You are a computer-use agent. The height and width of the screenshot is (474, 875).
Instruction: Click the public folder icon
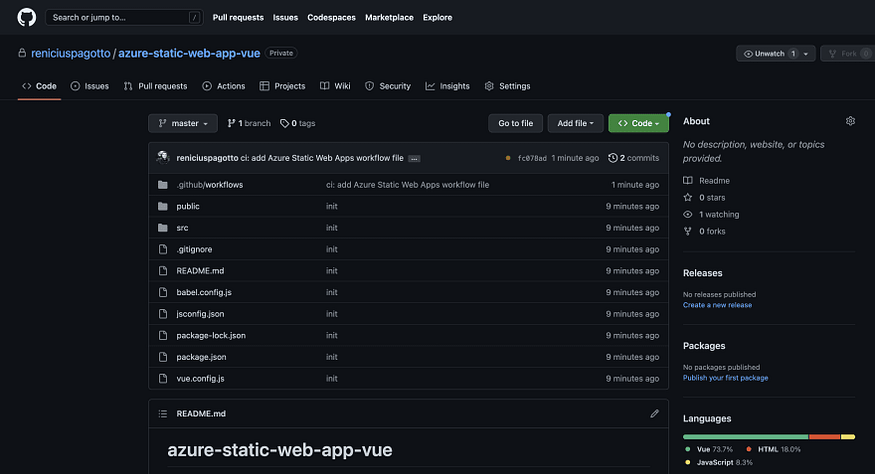click(x=162, y=206)
